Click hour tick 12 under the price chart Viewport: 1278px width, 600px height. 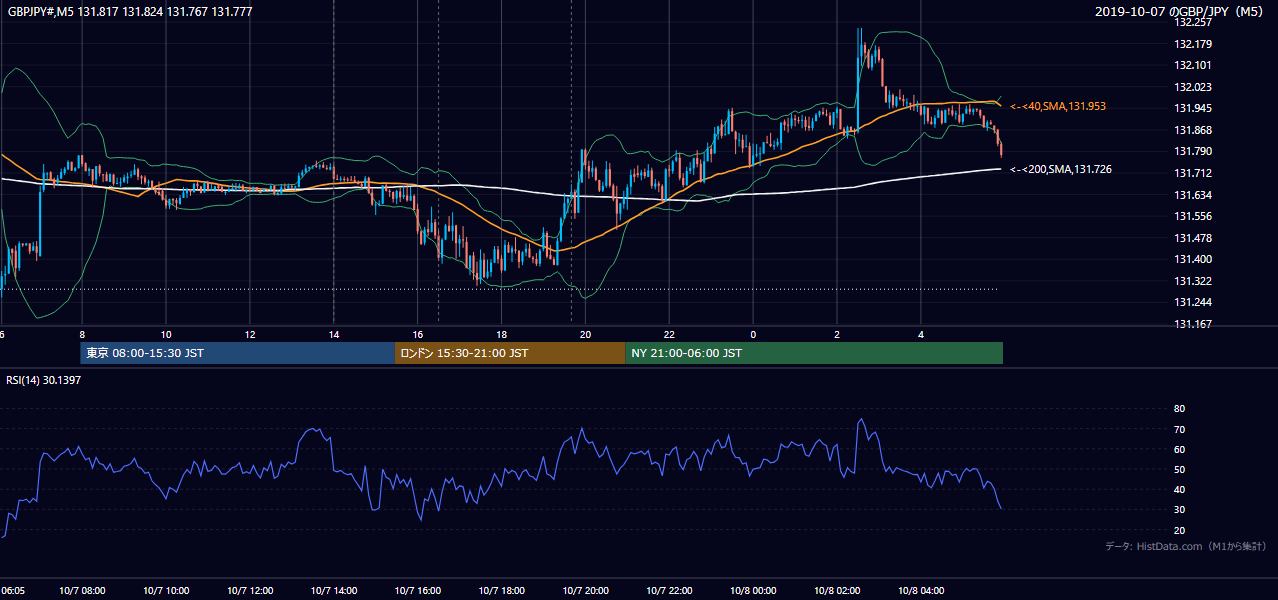(x=250, y=334)
